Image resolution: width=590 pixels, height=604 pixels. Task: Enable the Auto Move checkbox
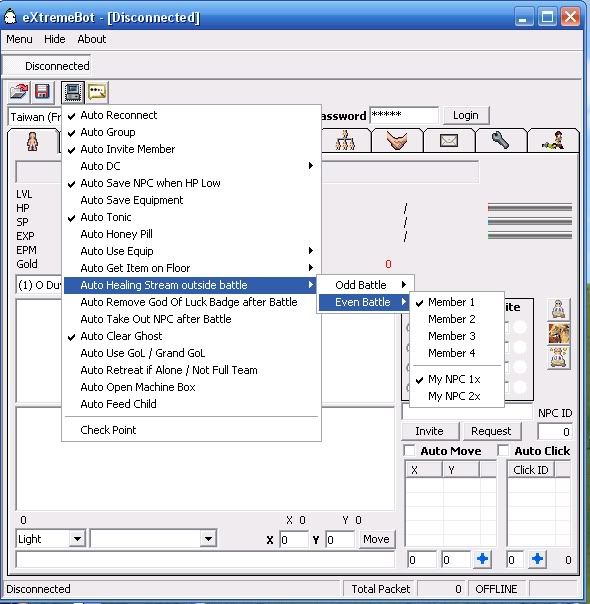409,450
